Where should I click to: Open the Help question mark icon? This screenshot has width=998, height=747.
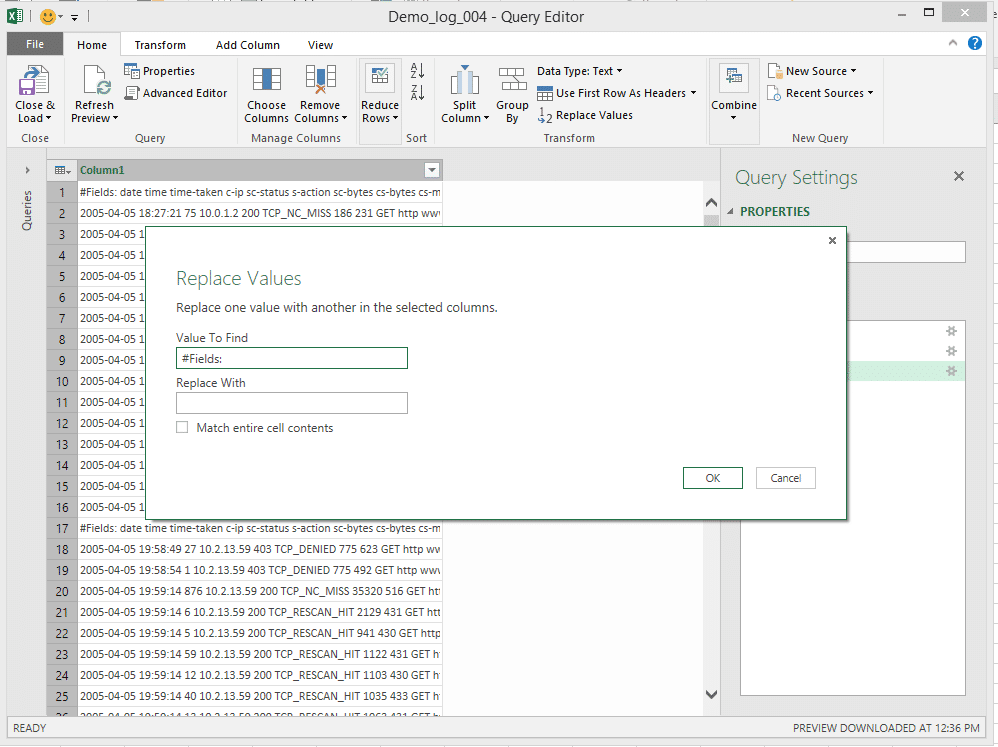pyautogui.click(x=974, y=43)
